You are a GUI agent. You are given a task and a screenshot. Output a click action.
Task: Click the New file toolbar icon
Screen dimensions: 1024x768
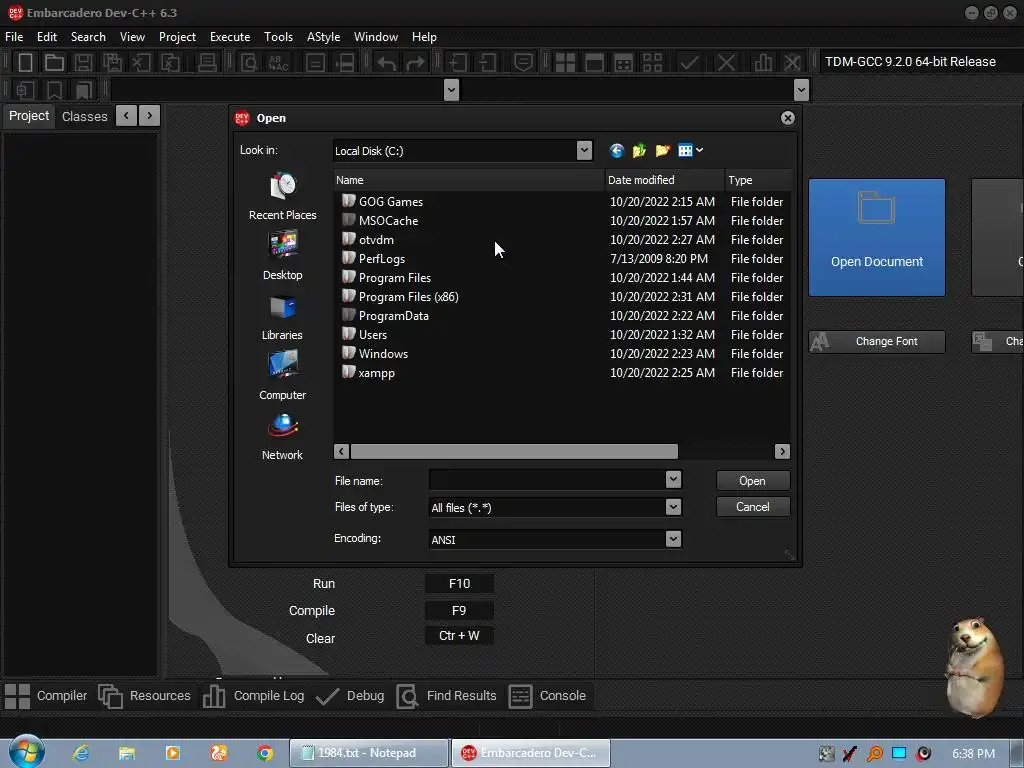click(x=25, y=63)
